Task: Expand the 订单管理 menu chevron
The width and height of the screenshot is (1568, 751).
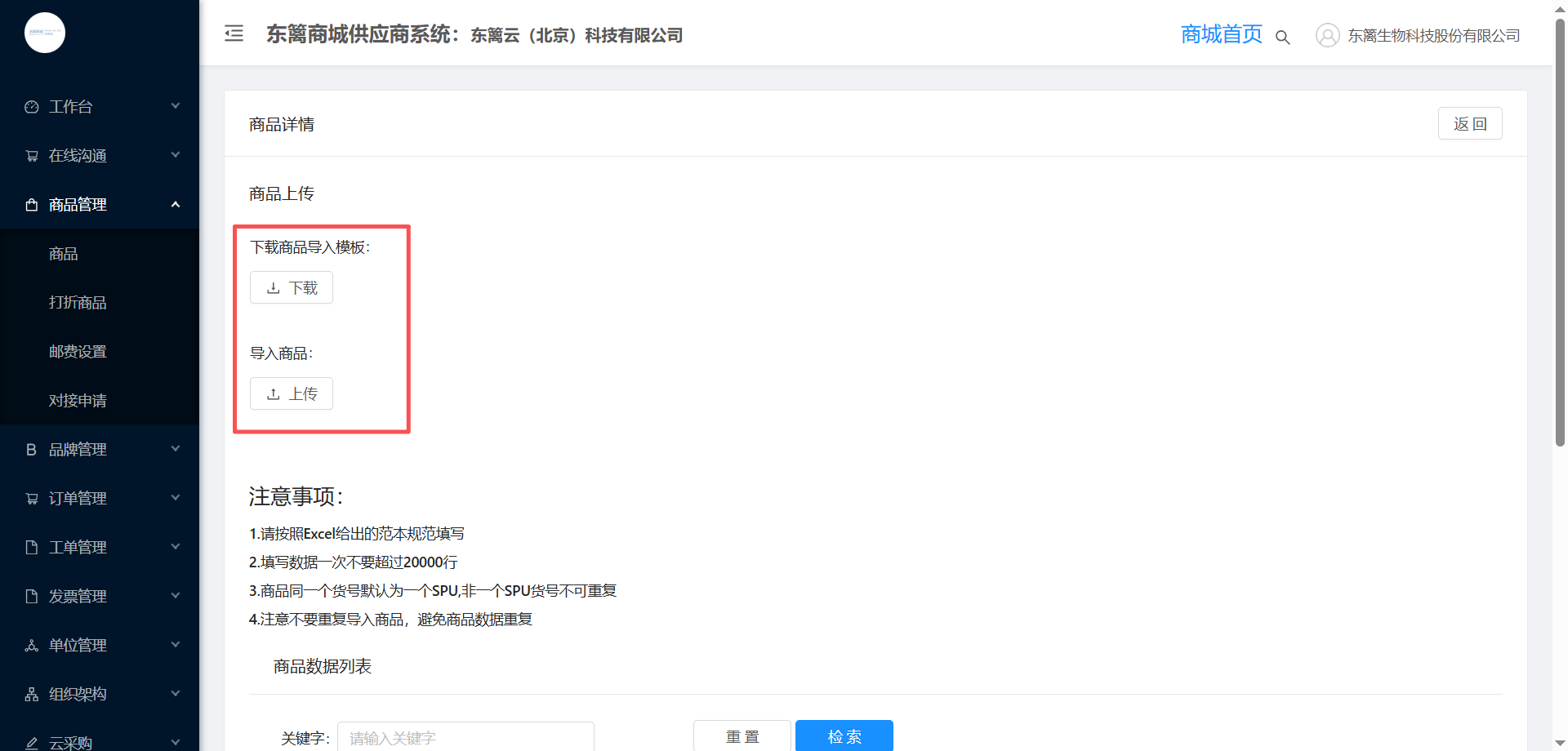Action: click(176, 498)
